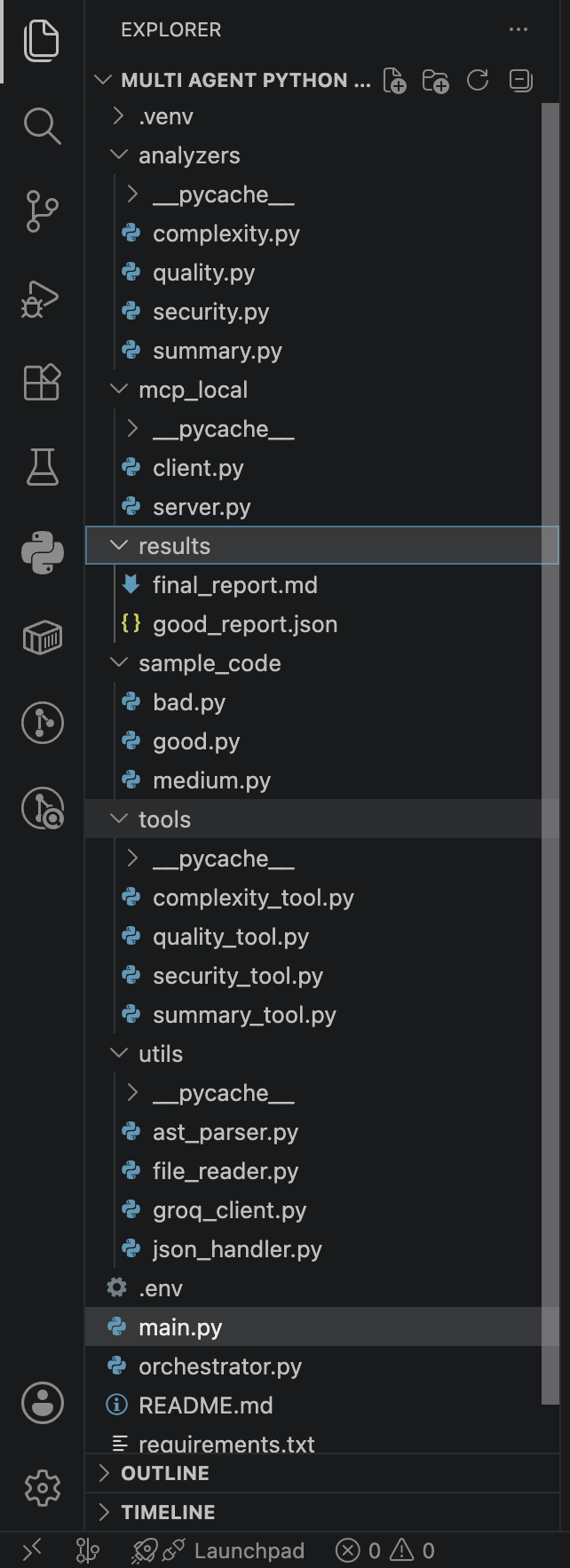Open Source Control view icon
This screenshot has height=1568, width=570.
click(42, 211)
